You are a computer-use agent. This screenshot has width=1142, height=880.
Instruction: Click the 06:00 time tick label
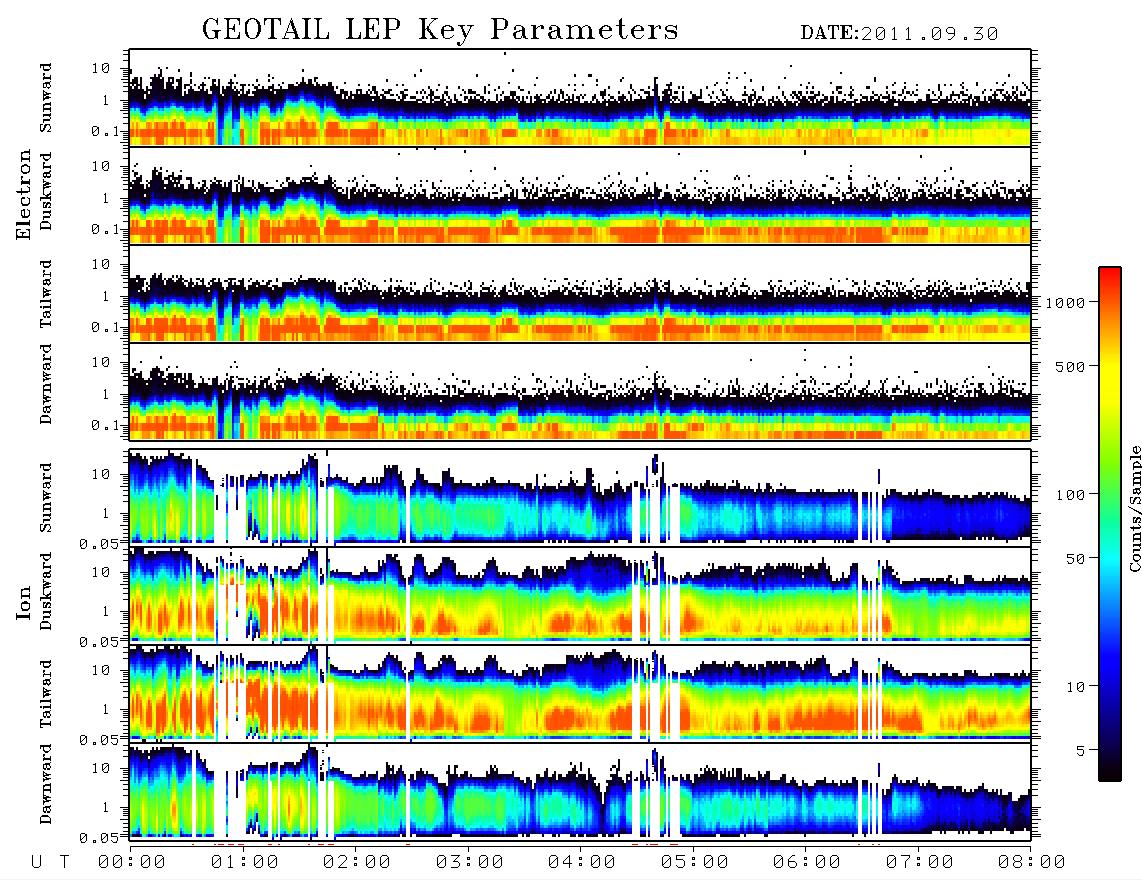pyautogui.click(x=807, y=863)
